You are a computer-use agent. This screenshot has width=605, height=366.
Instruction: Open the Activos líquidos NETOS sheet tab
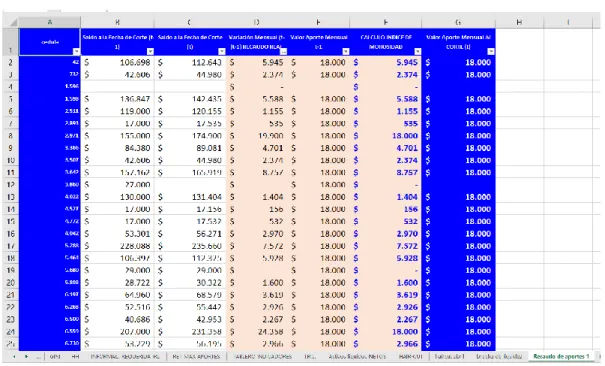point(357,356)
